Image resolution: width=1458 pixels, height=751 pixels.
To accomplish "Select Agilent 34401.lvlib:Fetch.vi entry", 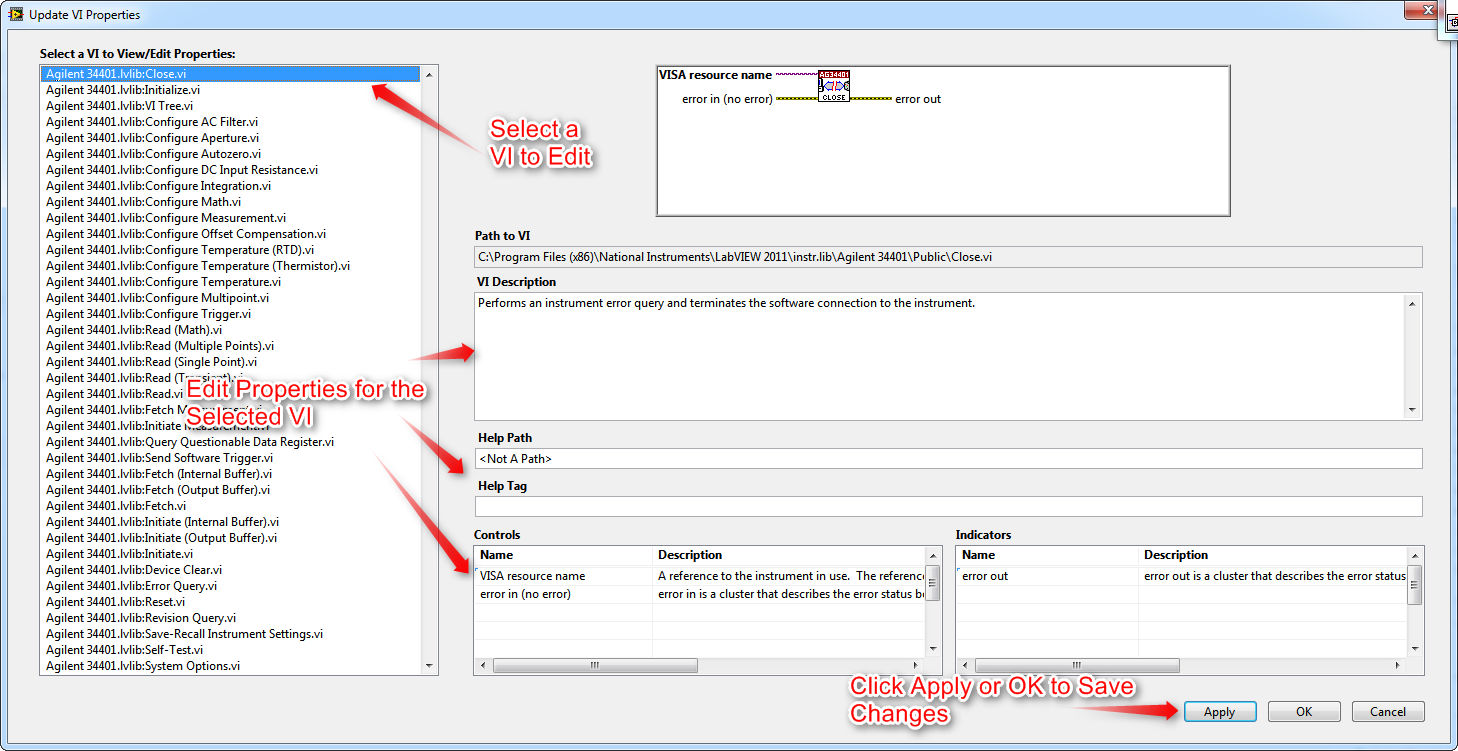I will [231, 506].
